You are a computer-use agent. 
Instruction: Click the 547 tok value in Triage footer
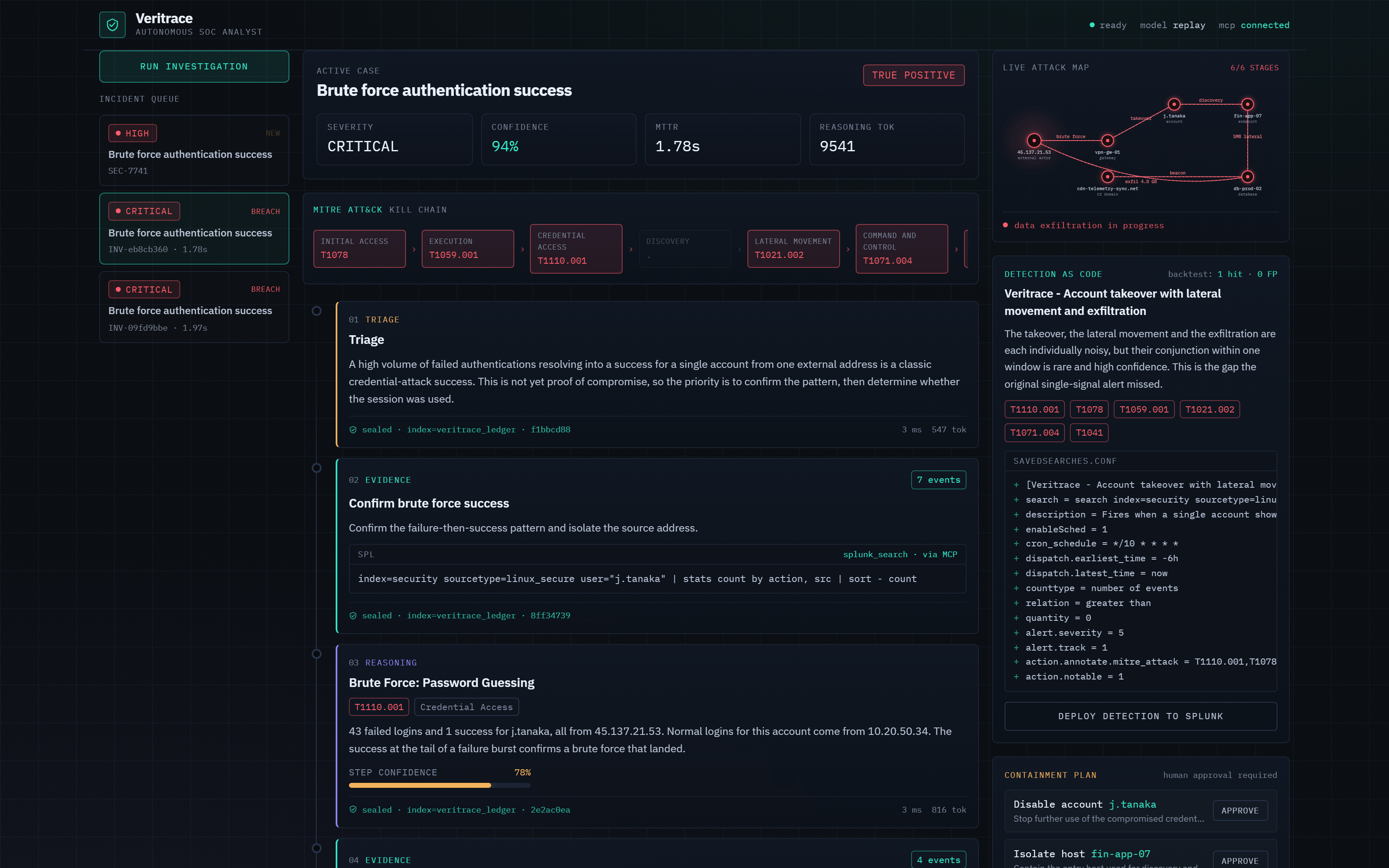pos(948,429)
